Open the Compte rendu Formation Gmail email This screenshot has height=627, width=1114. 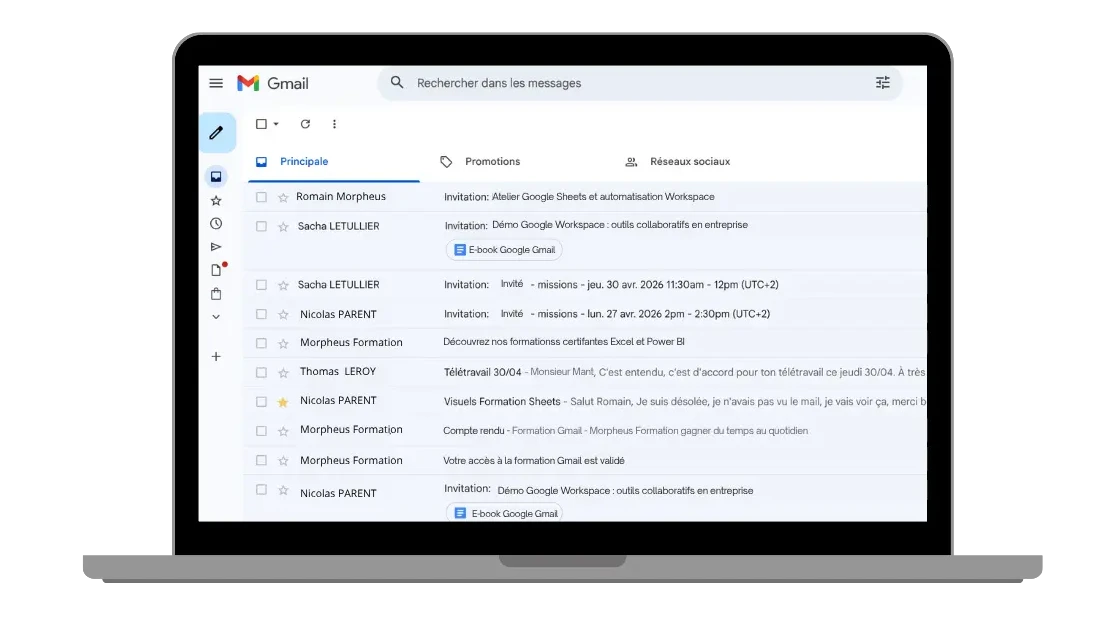(625, 430)
